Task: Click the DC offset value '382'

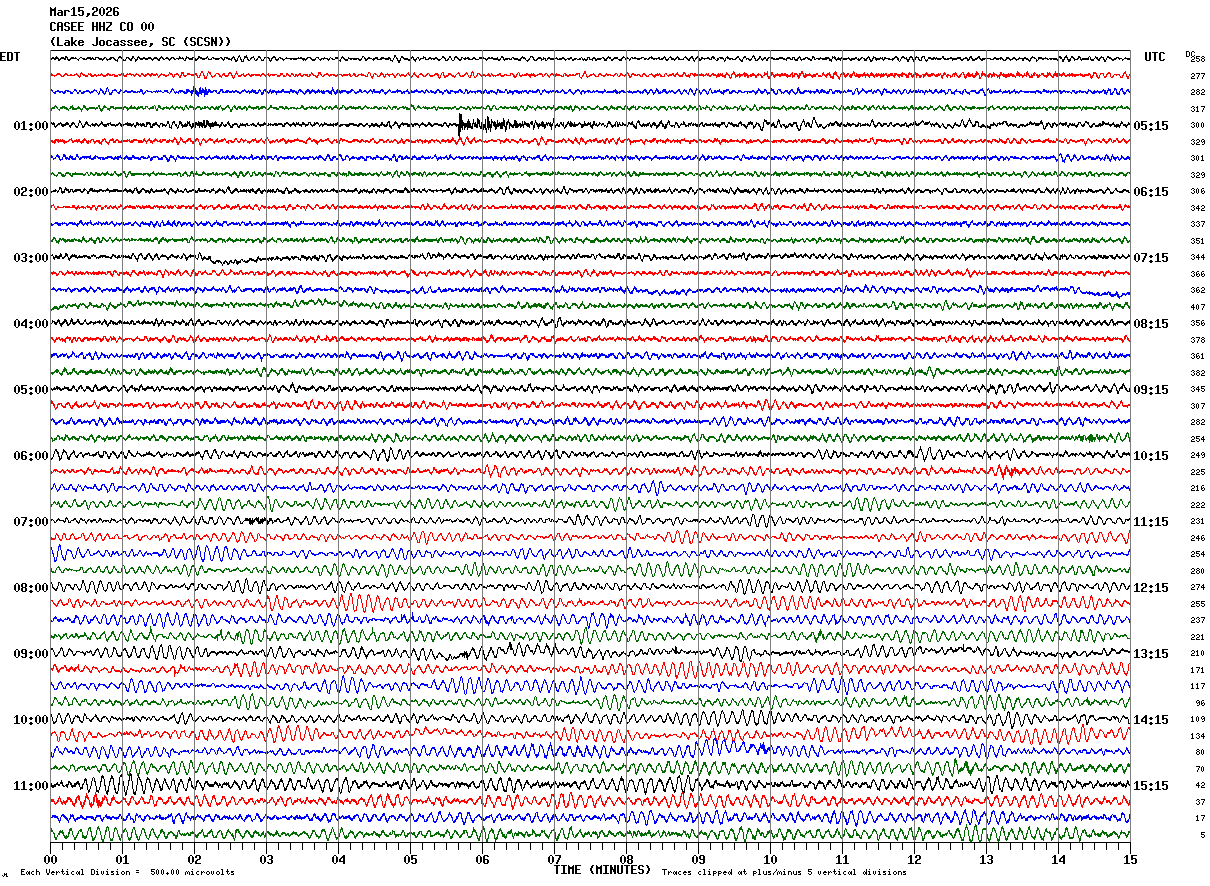Action: point(1197,373)
